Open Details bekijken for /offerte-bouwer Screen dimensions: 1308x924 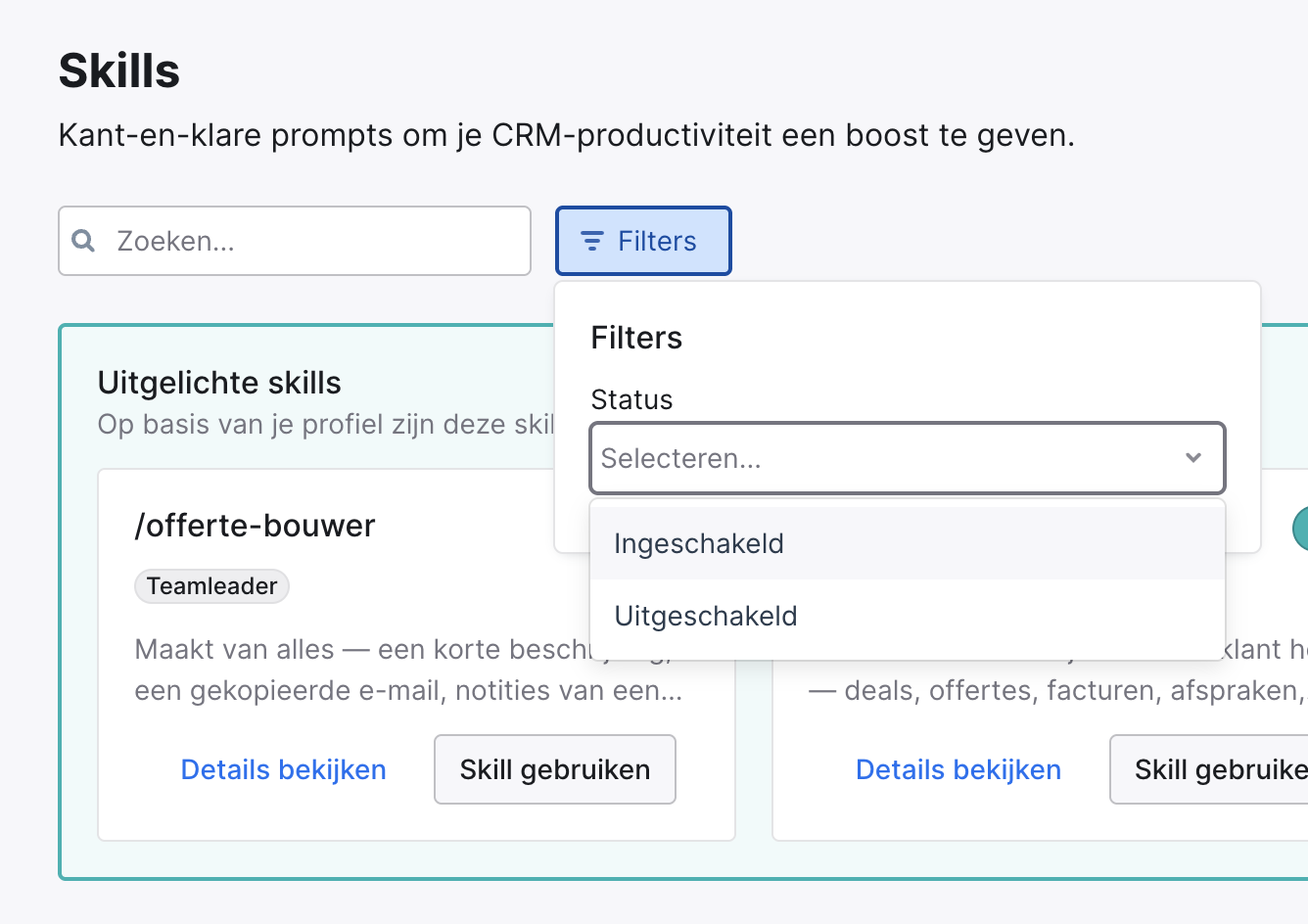tap(284, 769)
